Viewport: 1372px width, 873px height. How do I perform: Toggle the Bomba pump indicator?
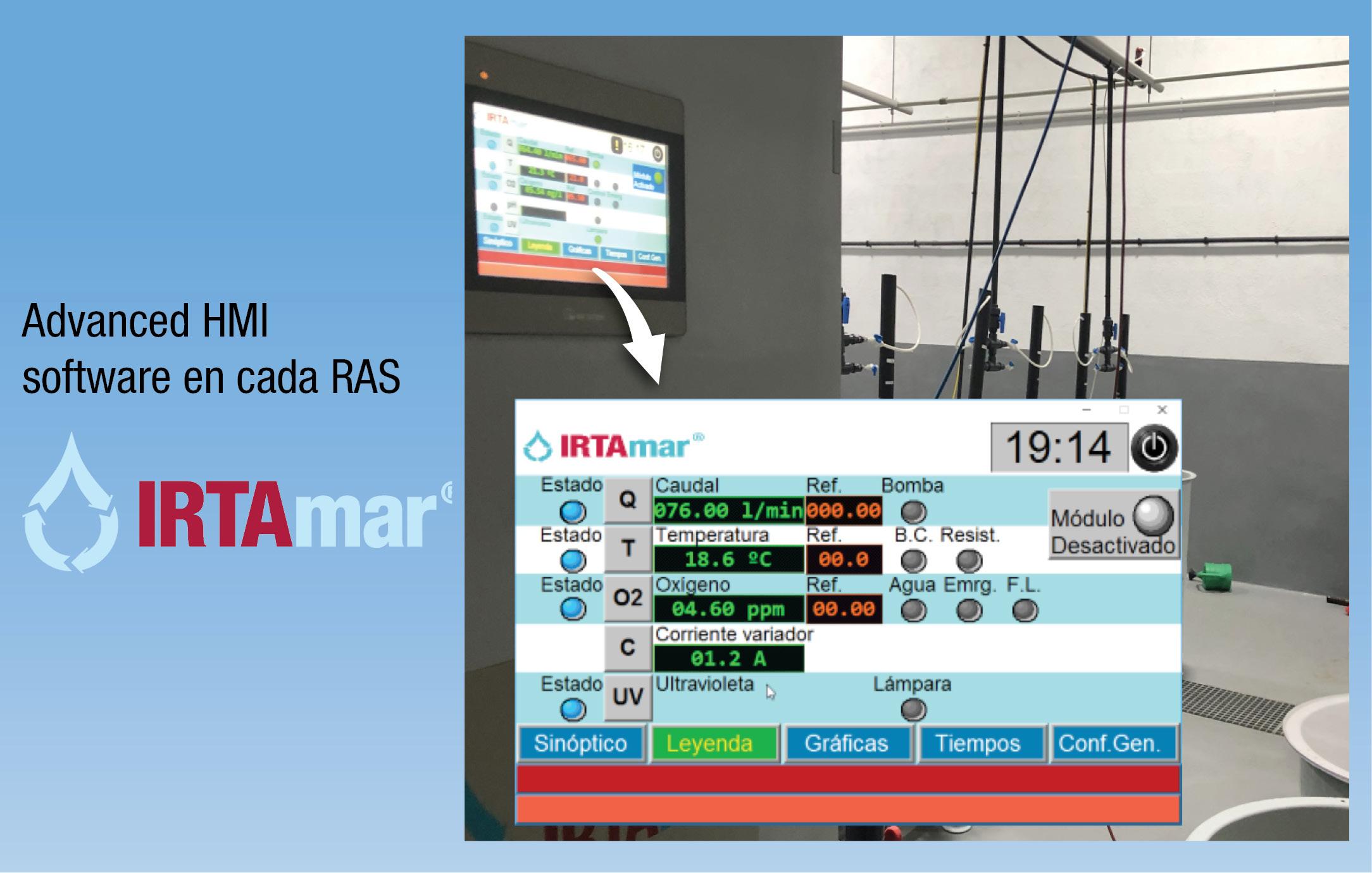(x=913, y=511)
